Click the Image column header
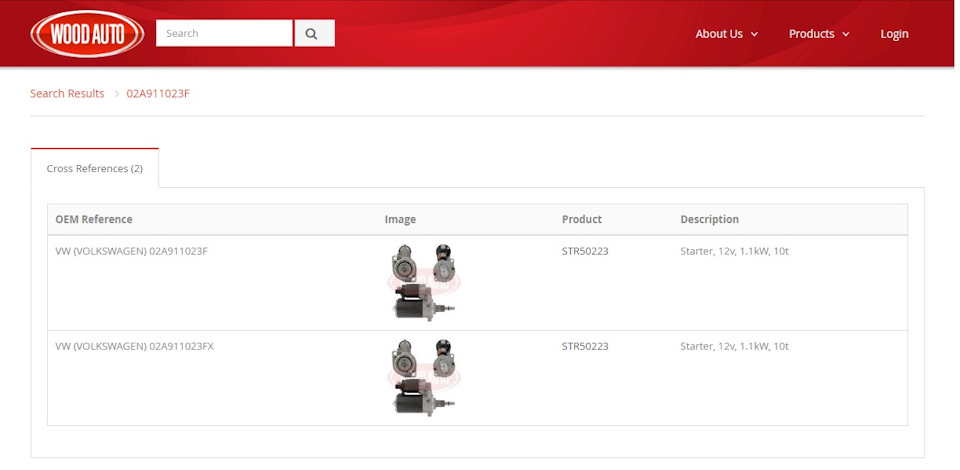The width and height of the screenshot is (960, 470). 400,219
